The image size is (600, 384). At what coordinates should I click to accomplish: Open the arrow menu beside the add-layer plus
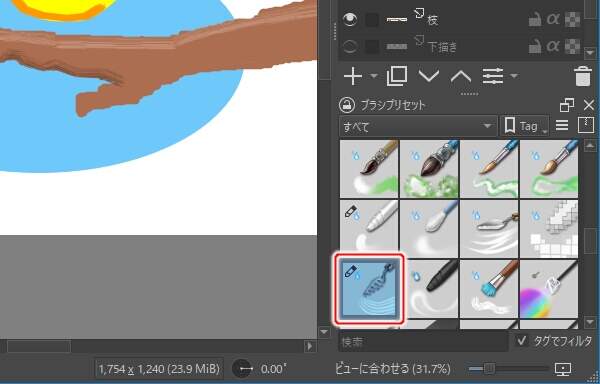pyautogui.click(x=373, y=76)
